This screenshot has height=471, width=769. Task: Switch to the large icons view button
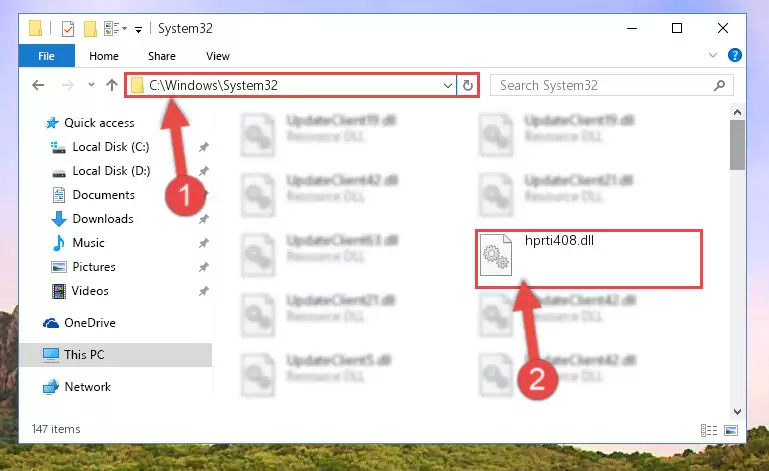[731, 430]
